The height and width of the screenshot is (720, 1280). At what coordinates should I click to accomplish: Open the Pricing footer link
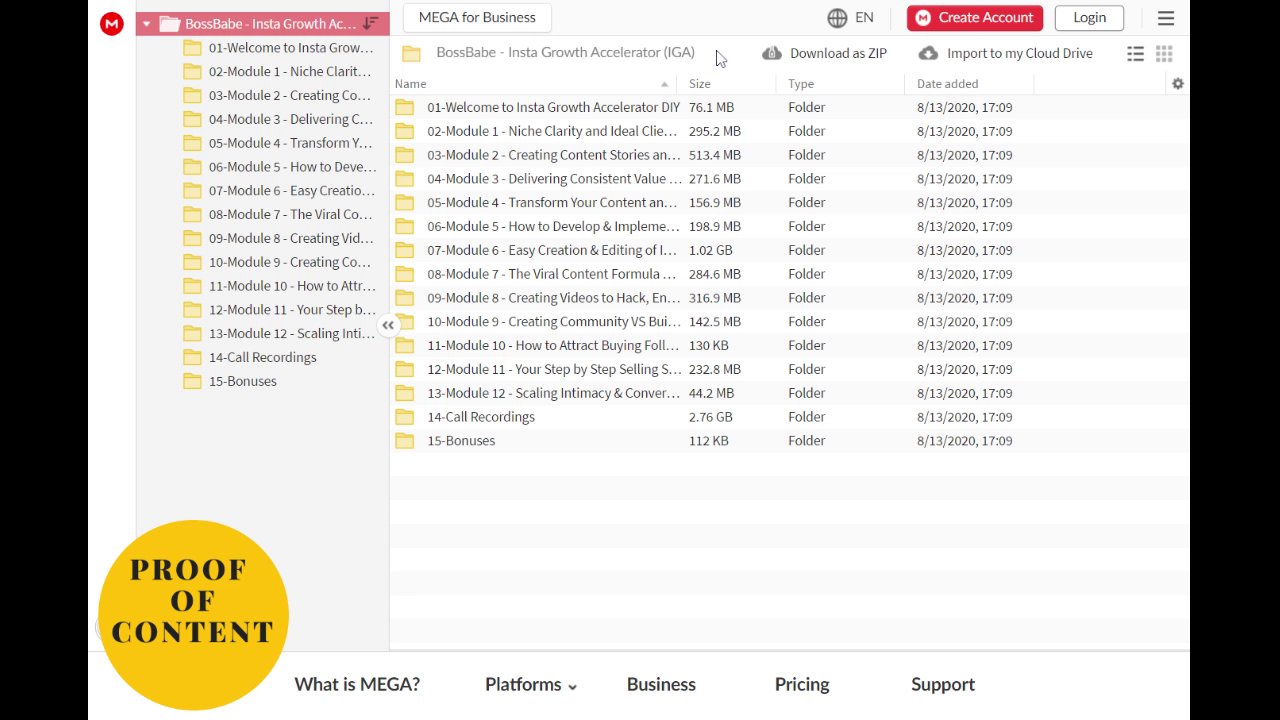802,685
